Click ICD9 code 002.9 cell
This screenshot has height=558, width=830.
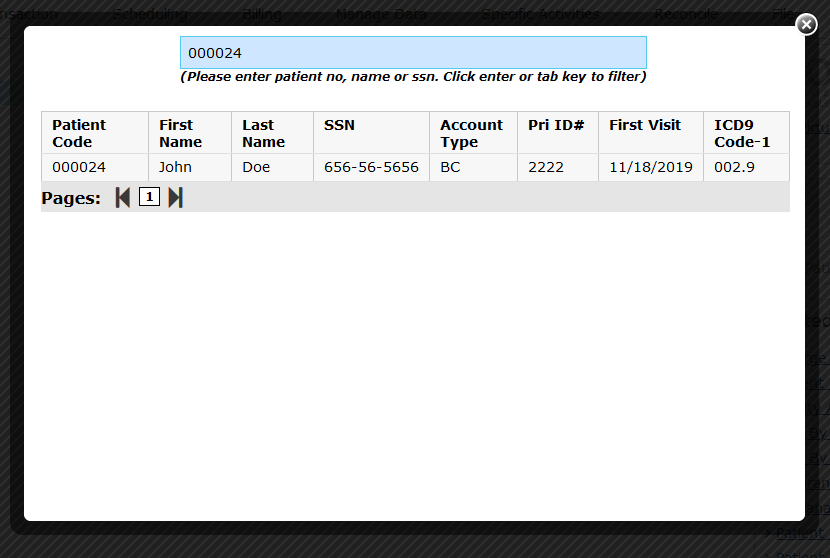pos(734,167)
